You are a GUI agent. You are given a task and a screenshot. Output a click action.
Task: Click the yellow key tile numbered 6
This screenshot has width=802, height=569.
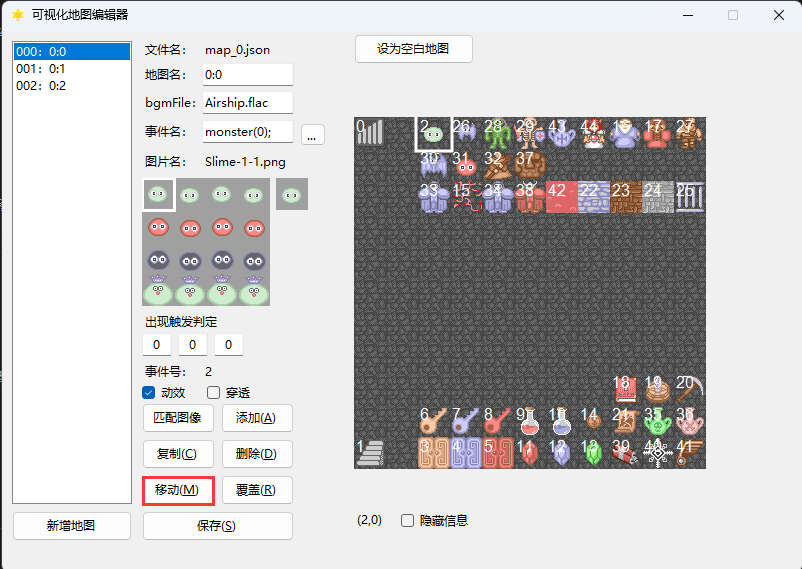point(434,421)
